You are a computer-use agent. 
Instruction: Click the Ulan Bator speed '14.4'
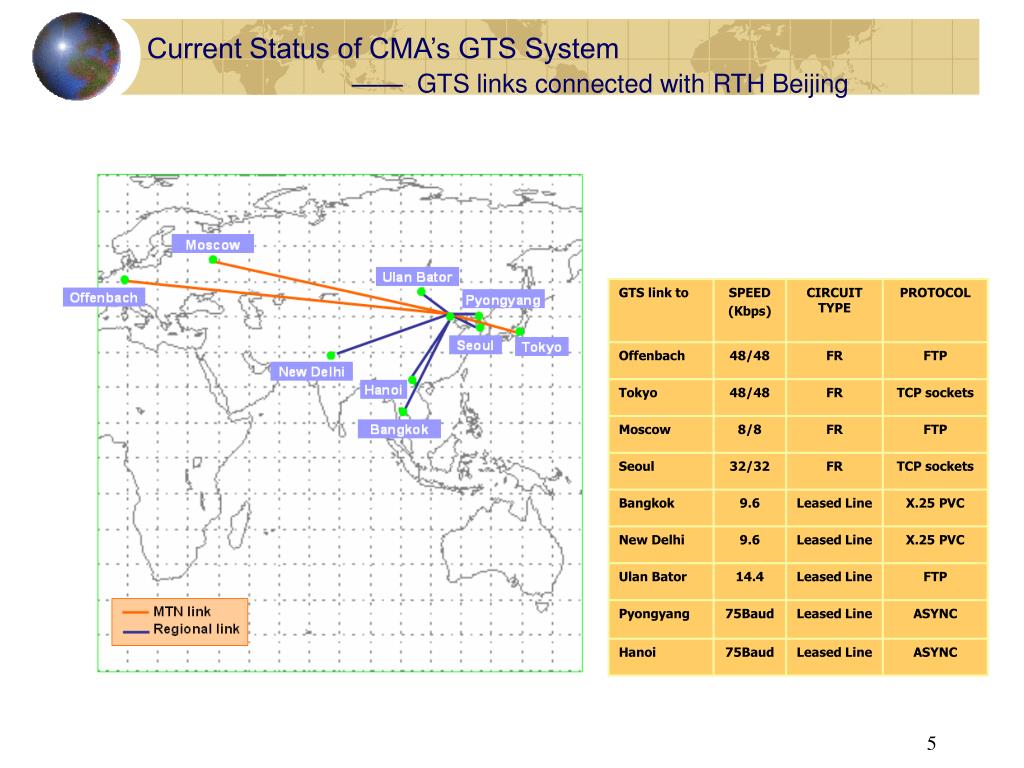(x=750, y=577)
